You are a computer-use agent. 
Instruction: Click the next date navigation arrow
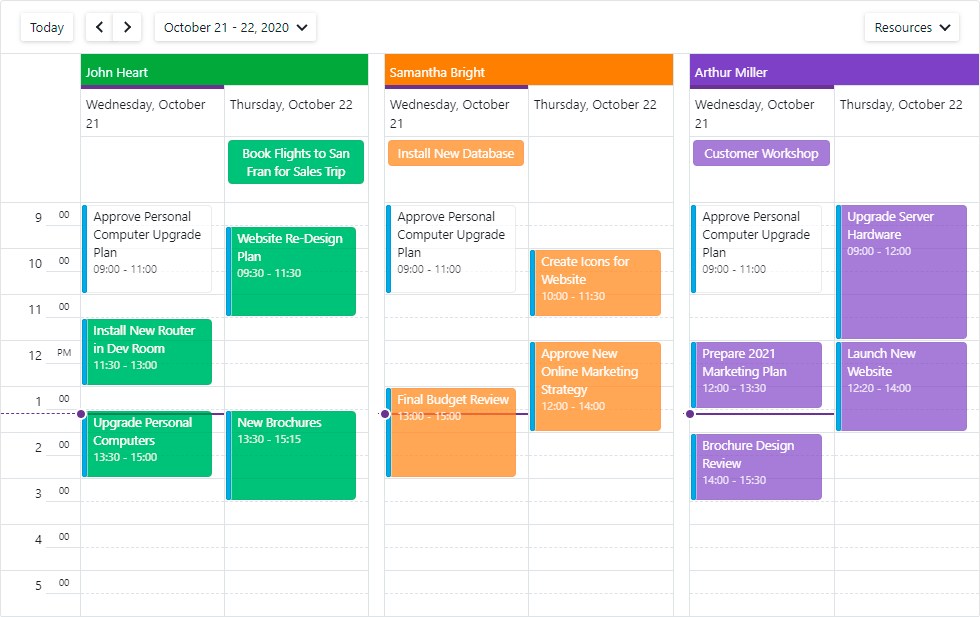tap(126, 27)
